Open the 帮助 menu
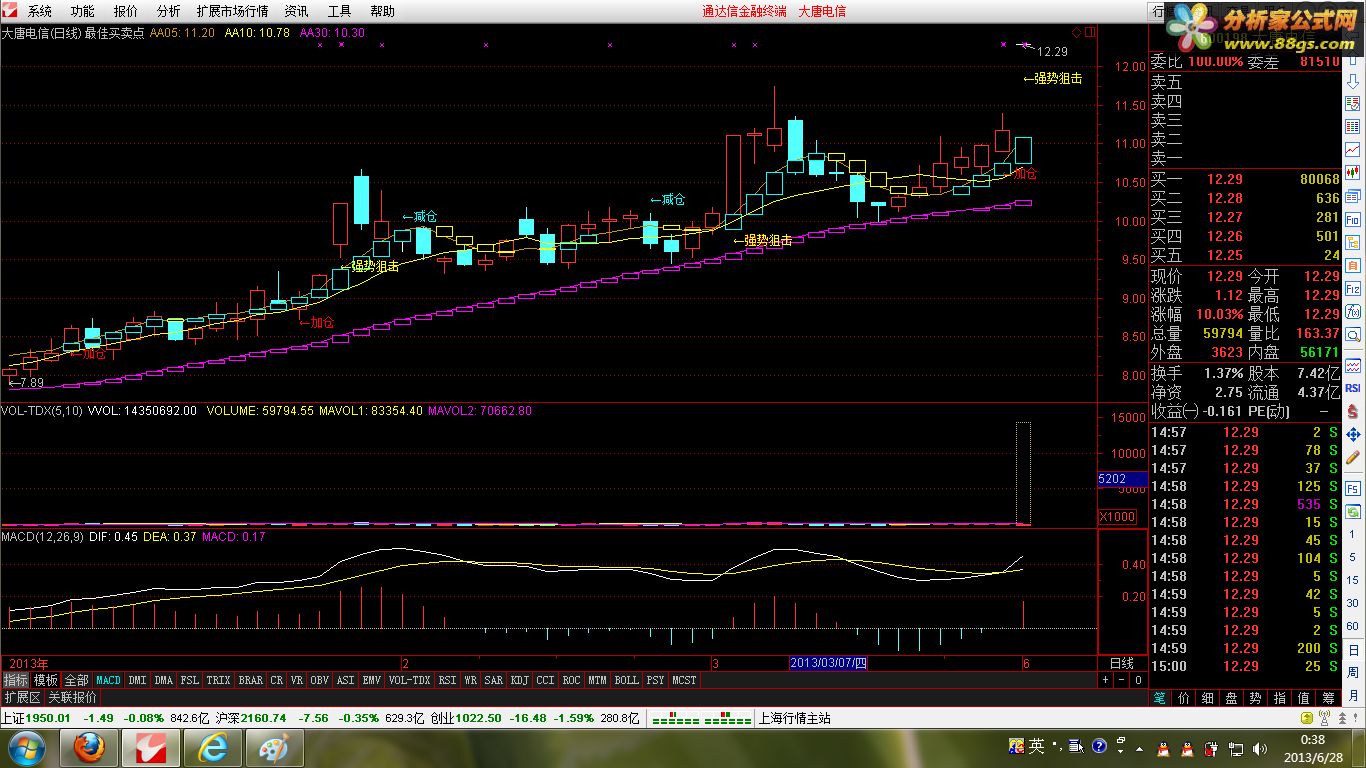The image size is (1366, 768). (383, 11)
